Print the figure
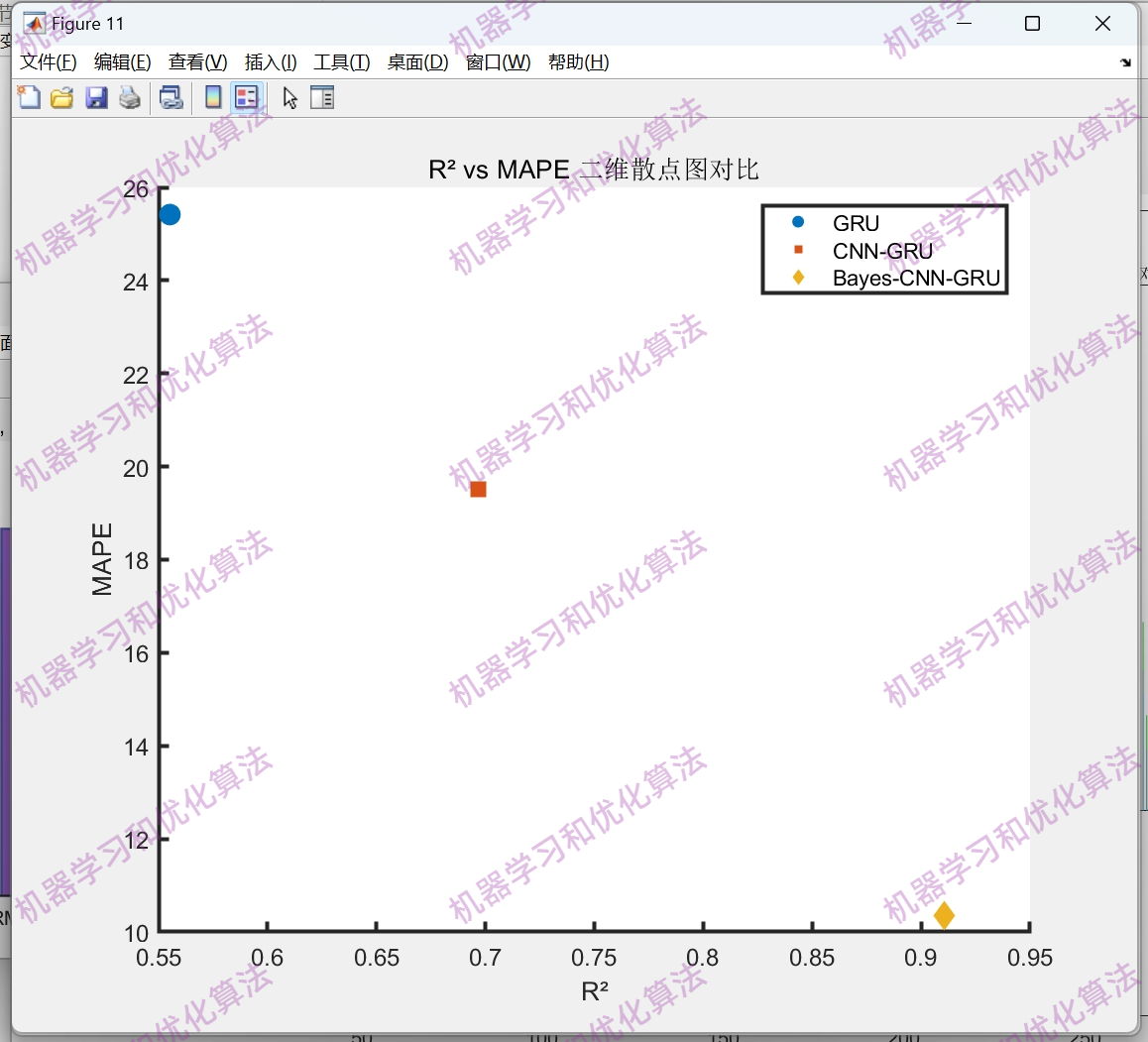Screen dimensions: 1148x1042 click(x=129, y=97)
